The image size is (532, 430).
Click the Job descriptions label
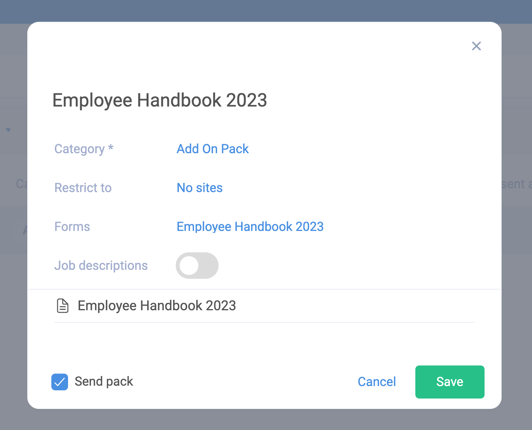point(101,265)
